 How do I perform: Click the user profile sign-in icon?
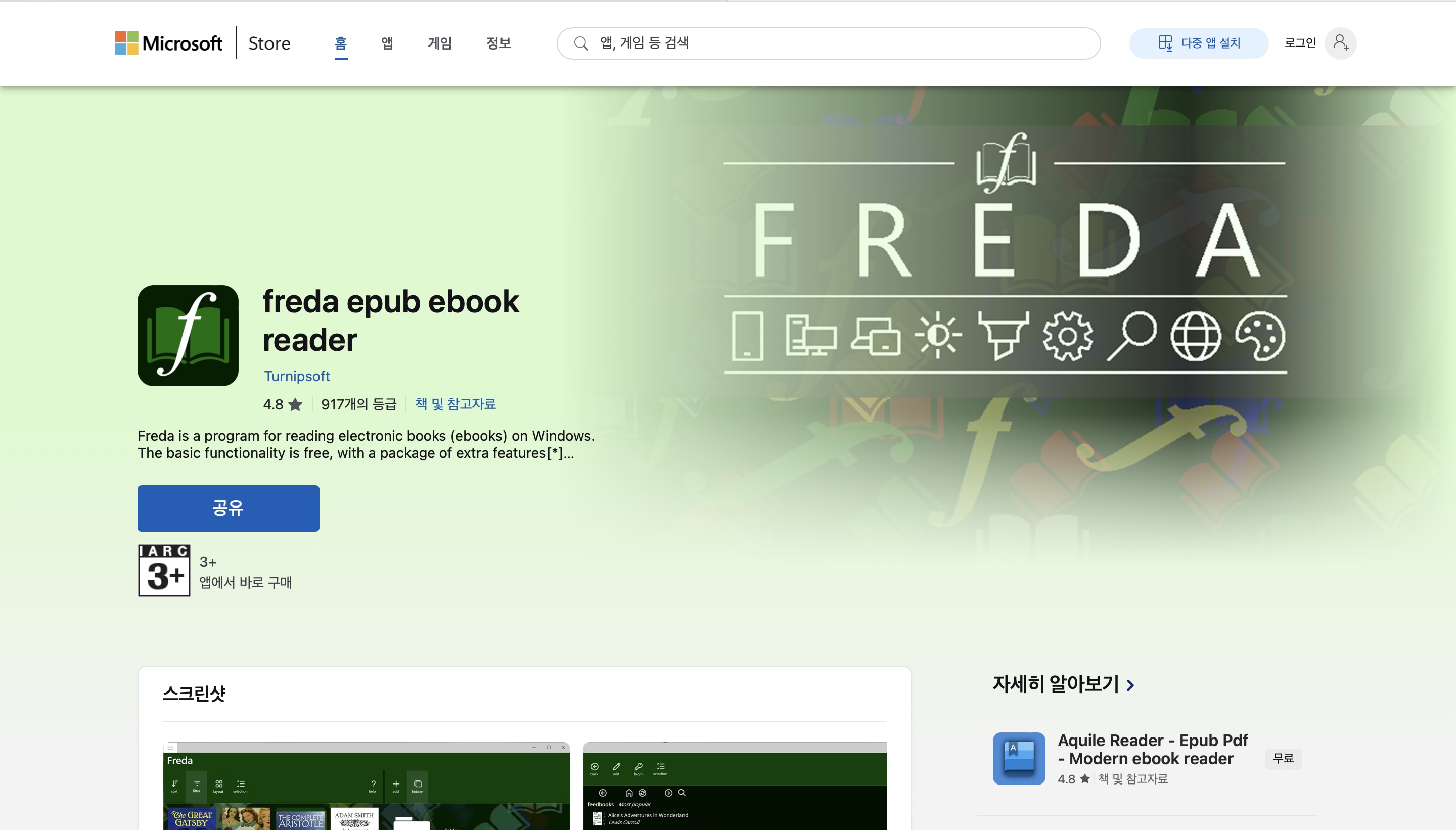tap(1340, 43)
